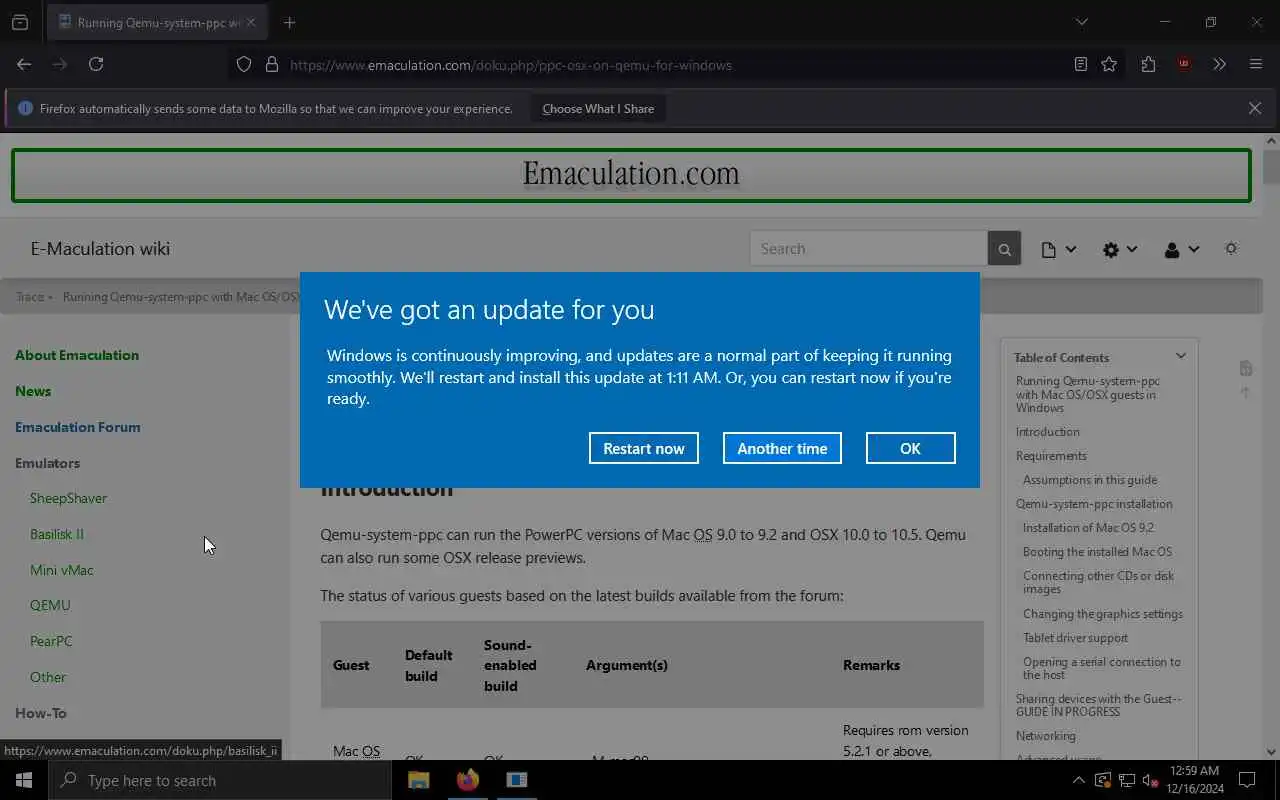The image size is (1280, 800).
Task: Jump to Installation of Mac OS 9.2
Action: (1088, 528)
